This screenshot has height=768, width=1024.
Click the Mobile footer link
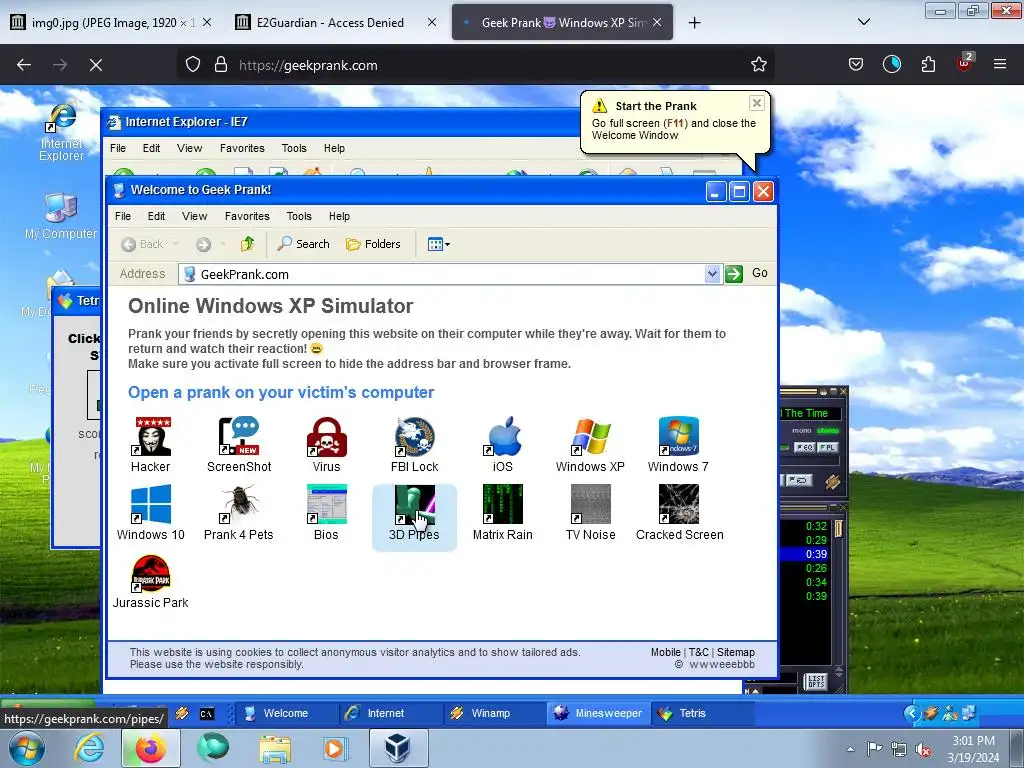coord(665,652)
